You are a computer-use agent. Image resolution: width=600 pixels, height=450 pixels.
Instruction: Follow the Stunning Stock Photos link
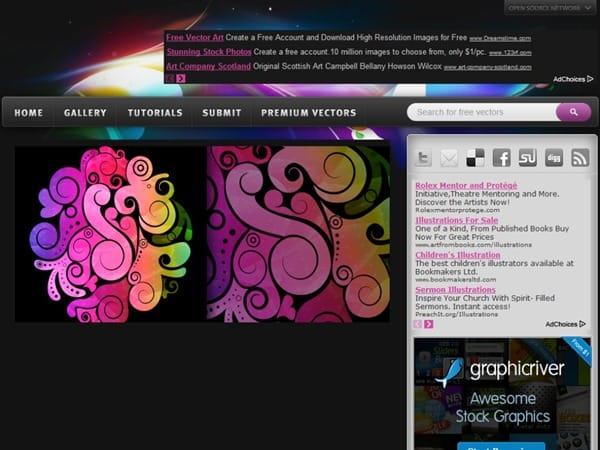pyautogui.click(x=209, y=52)
